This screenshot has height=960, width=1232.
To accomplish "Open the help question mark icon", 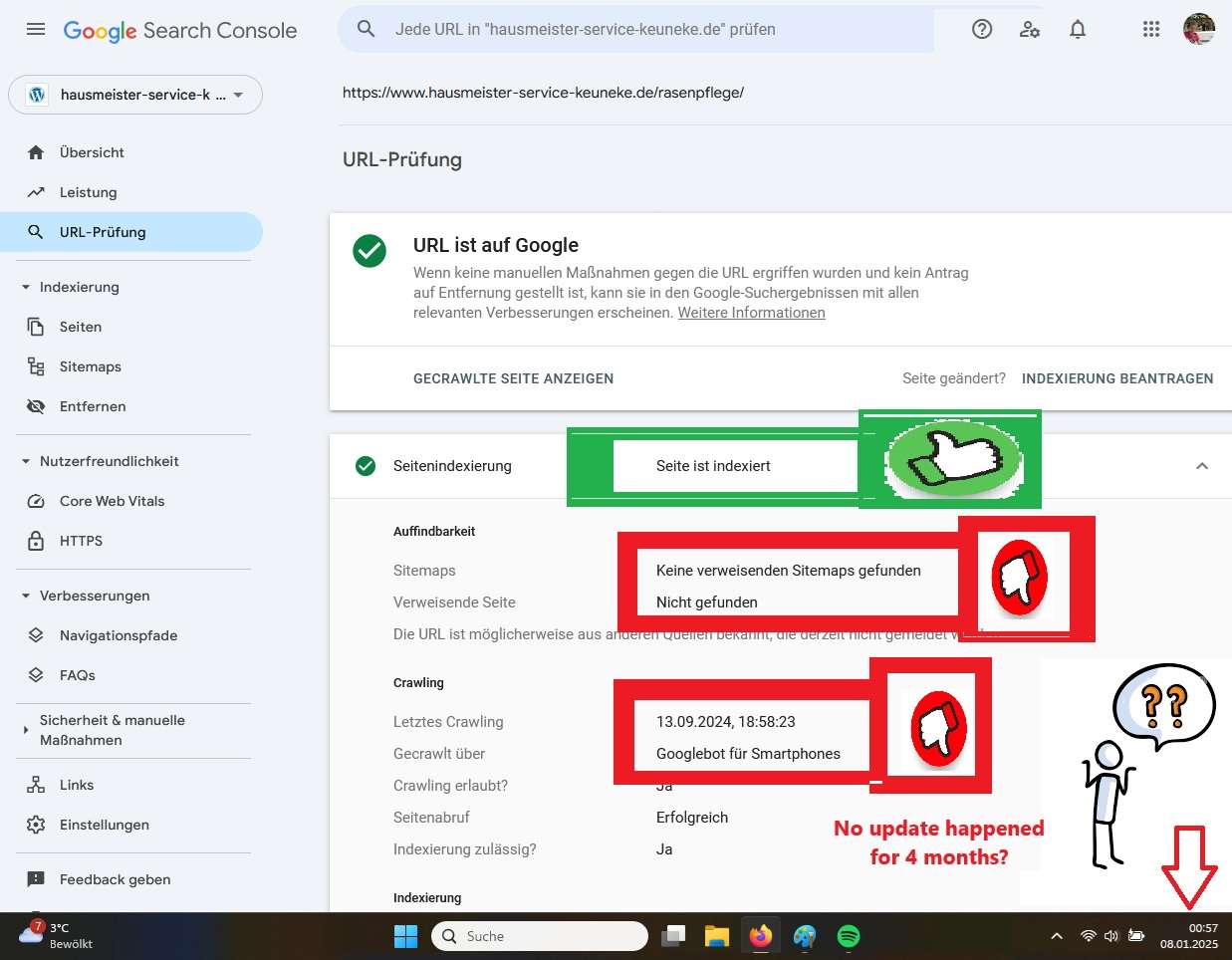I will pyautogui.click(x=982, y=30).
